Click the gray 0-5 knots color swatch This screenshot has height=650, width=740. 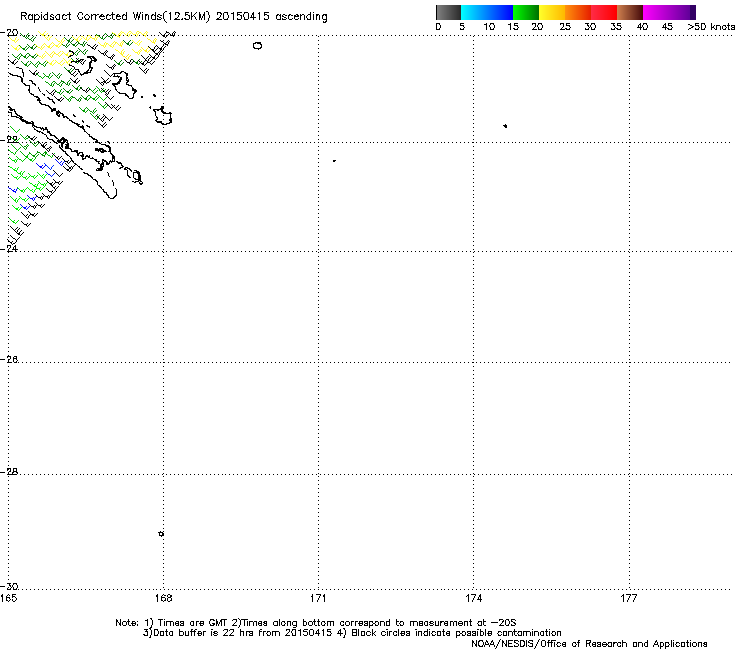click(x=448, y=12)
